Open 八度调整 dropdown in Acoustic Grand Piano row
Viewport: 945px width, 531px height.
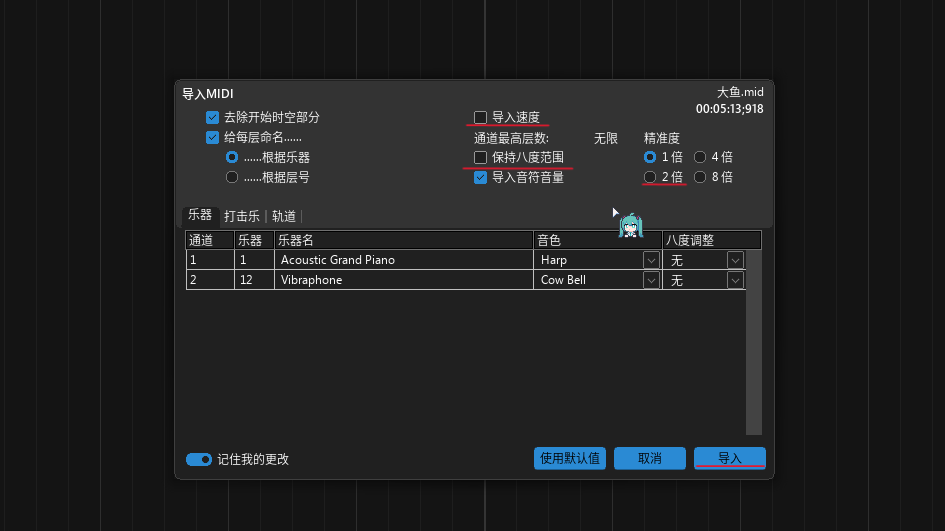(x=735, y=260)
